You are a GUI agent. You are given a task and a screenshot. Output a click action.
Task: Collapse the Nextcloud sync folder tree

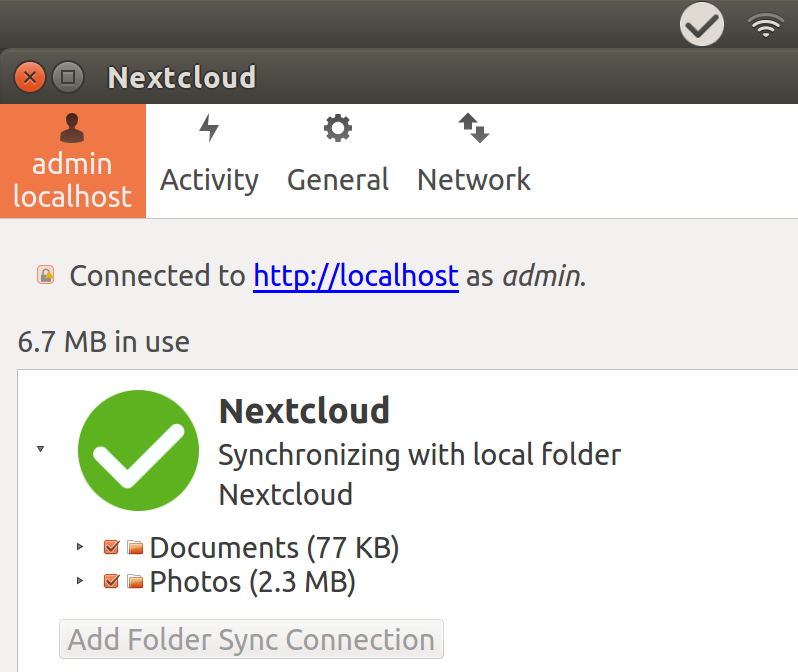pos(41,449)
